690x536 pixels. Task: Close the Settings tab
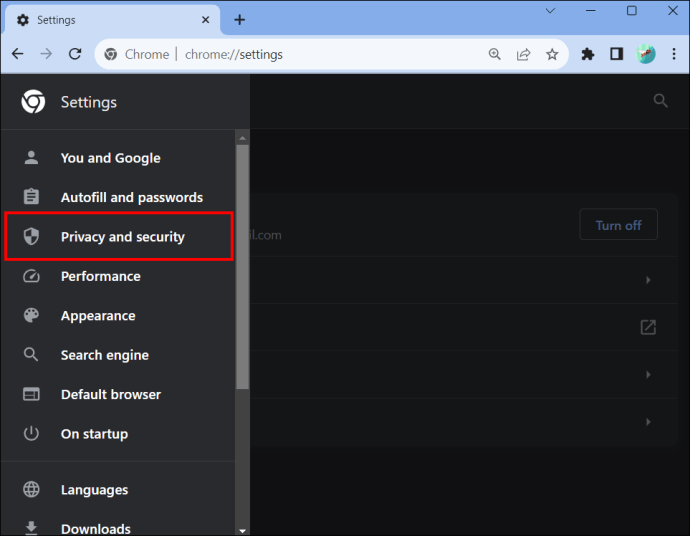pyautogui.click(x=206, y=20)
